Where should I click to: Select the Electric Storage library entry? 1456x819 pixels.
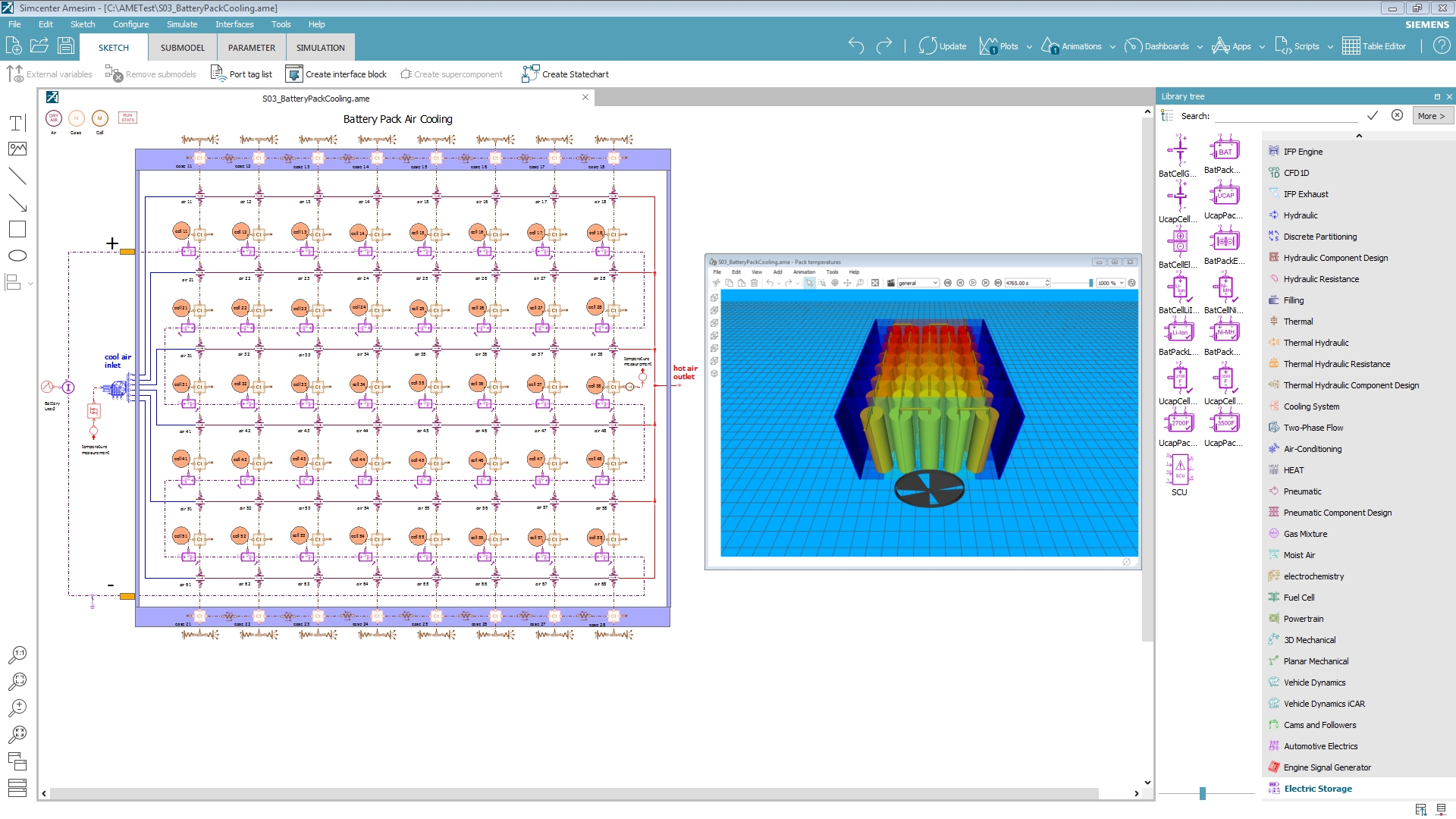[x=1317, y=789]
